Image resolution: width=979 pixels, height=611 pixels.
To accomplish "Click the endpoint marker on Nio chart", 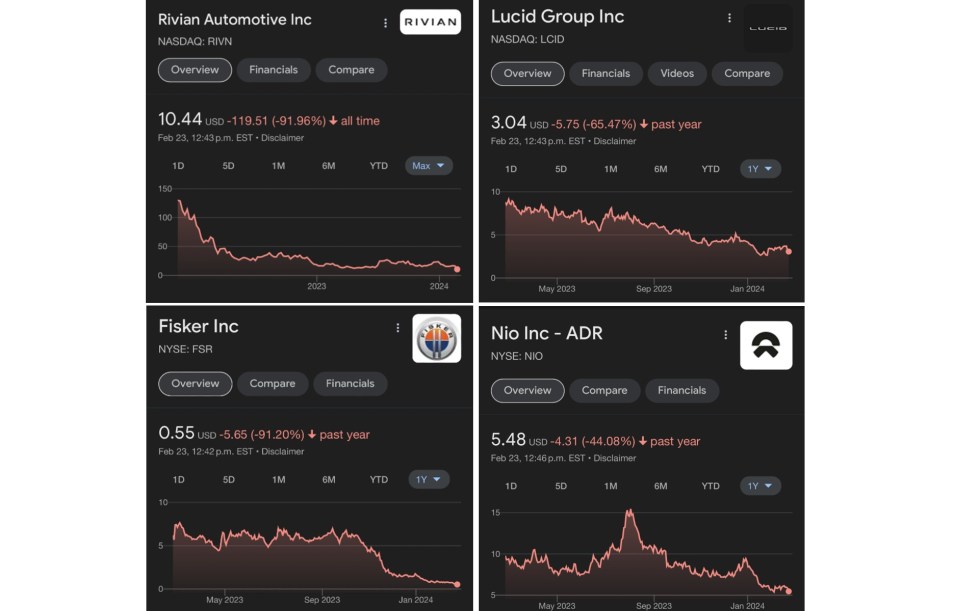I will point(789,591).
